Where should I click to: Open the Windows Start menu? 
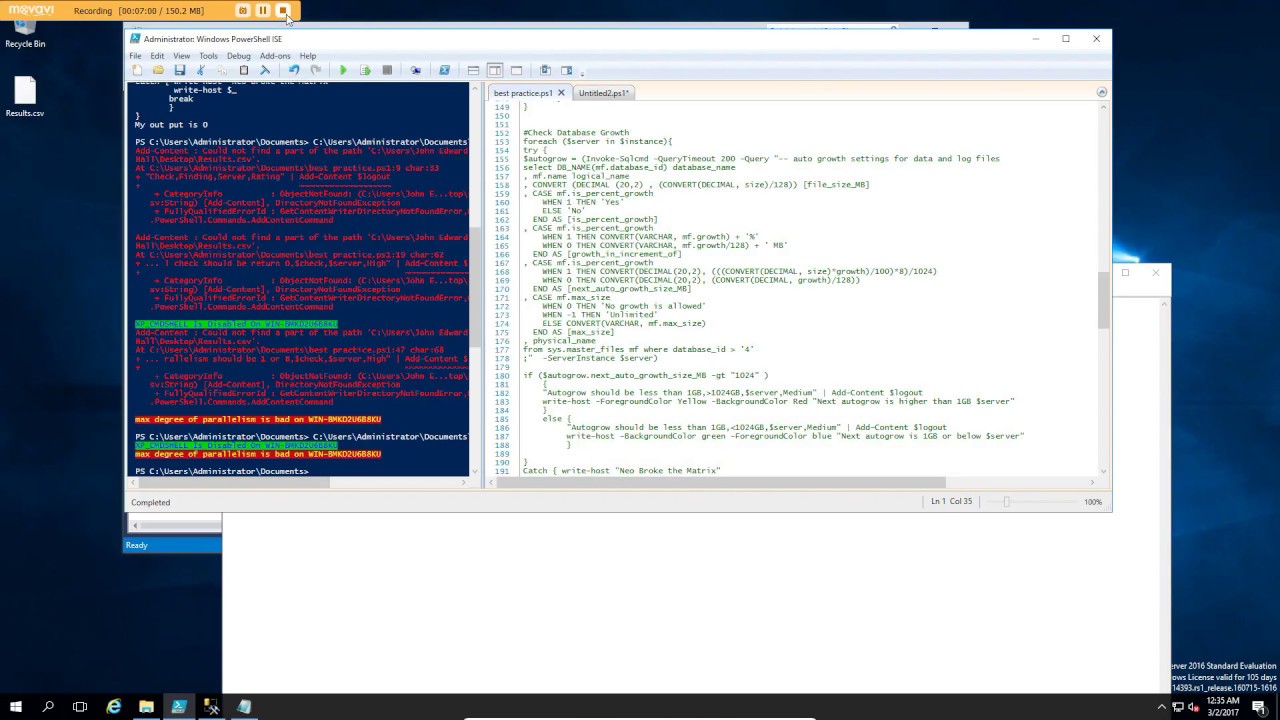coord(16,707)
